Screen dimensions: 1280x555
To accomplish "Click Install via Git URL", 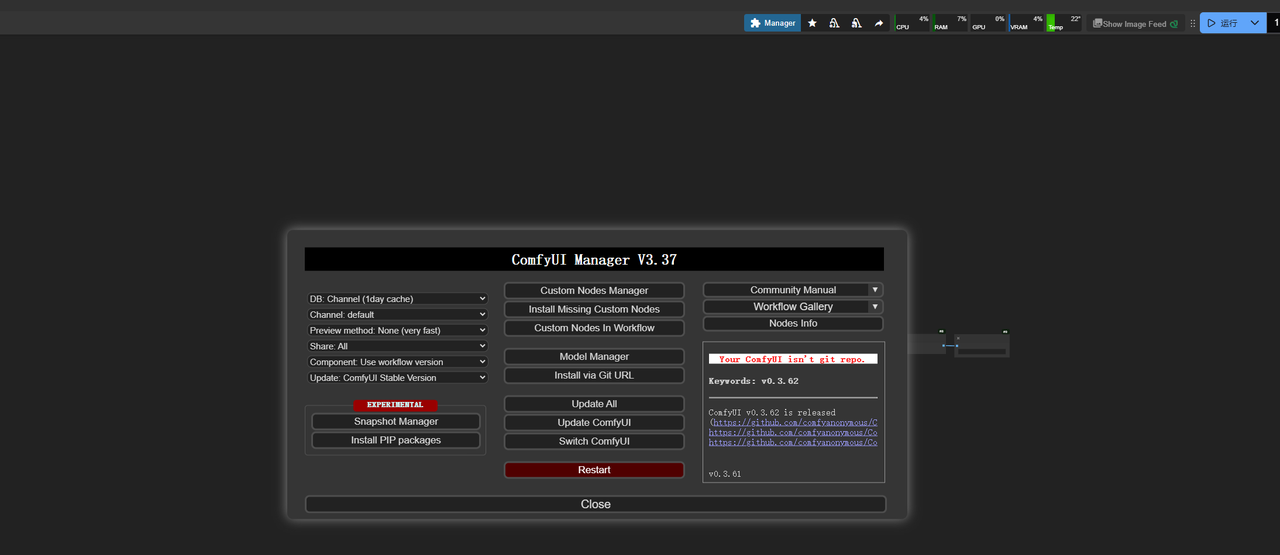I will point(594,375).
